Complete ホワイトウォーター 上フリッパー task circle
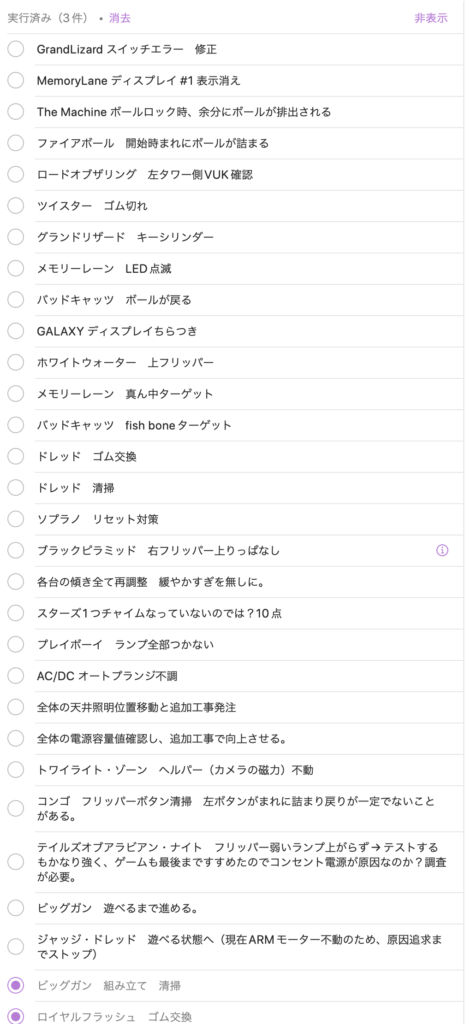 [16, 362]
